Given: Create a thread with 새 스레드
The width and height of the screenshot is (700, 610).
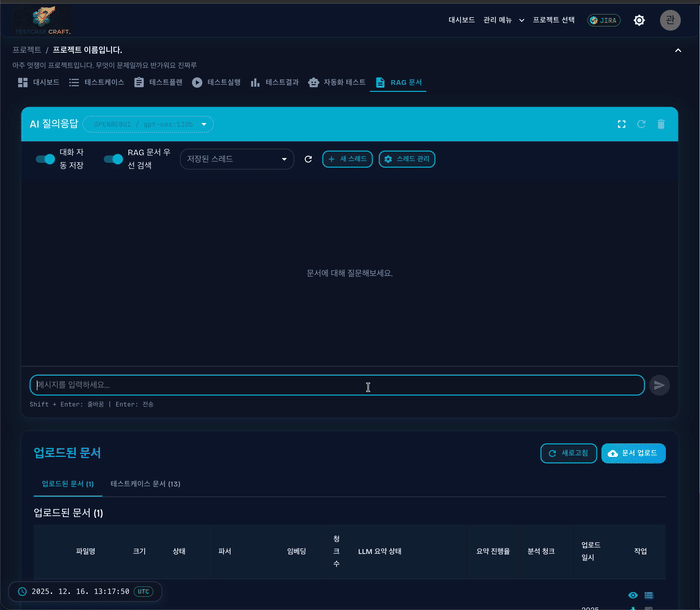Looking at the screenshot, I should pyautogui.click(x=347, y=159).
